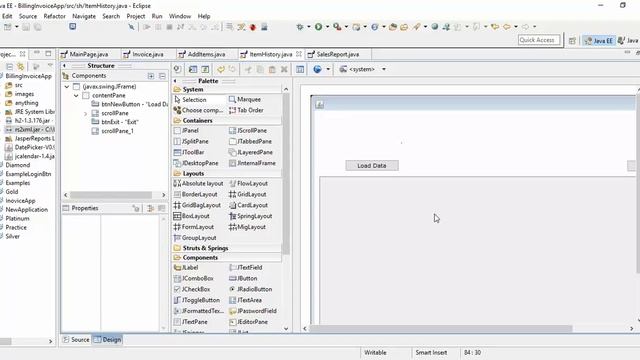Select the JButton palette component
The width and height of the screenshot is (640, 360).
tap(243, 278)
